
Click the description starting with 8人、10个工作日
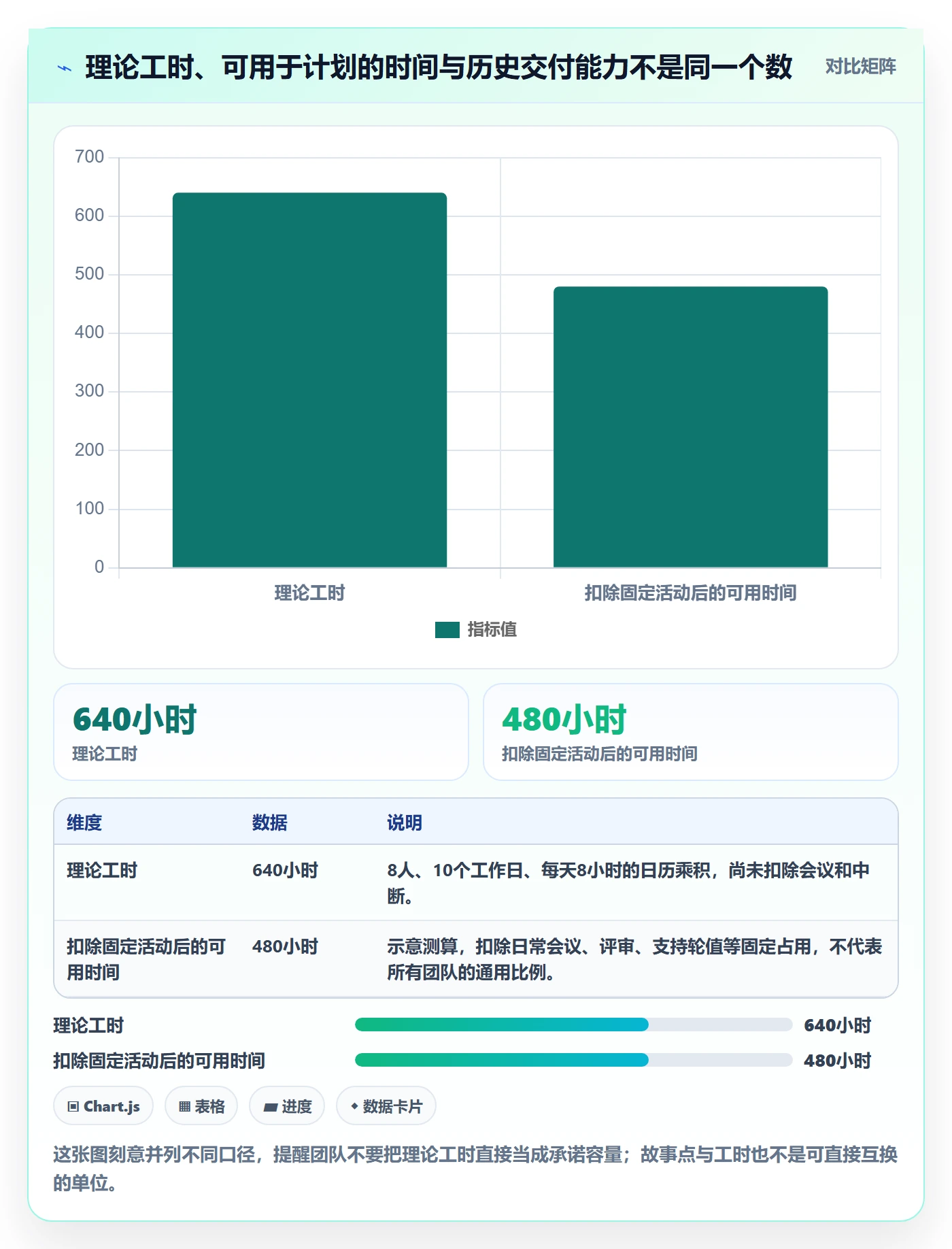click(x=629, y=883)
